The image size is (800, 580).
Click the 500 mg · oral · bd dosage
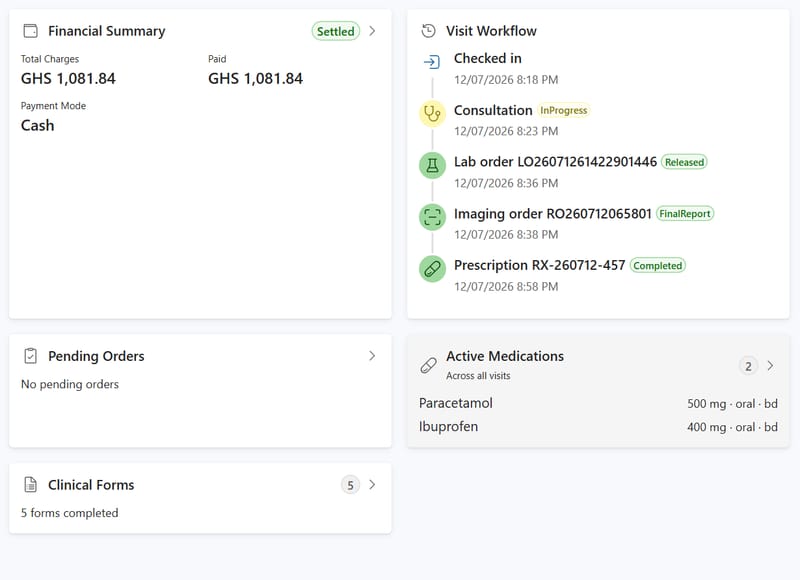click(732, 404)
